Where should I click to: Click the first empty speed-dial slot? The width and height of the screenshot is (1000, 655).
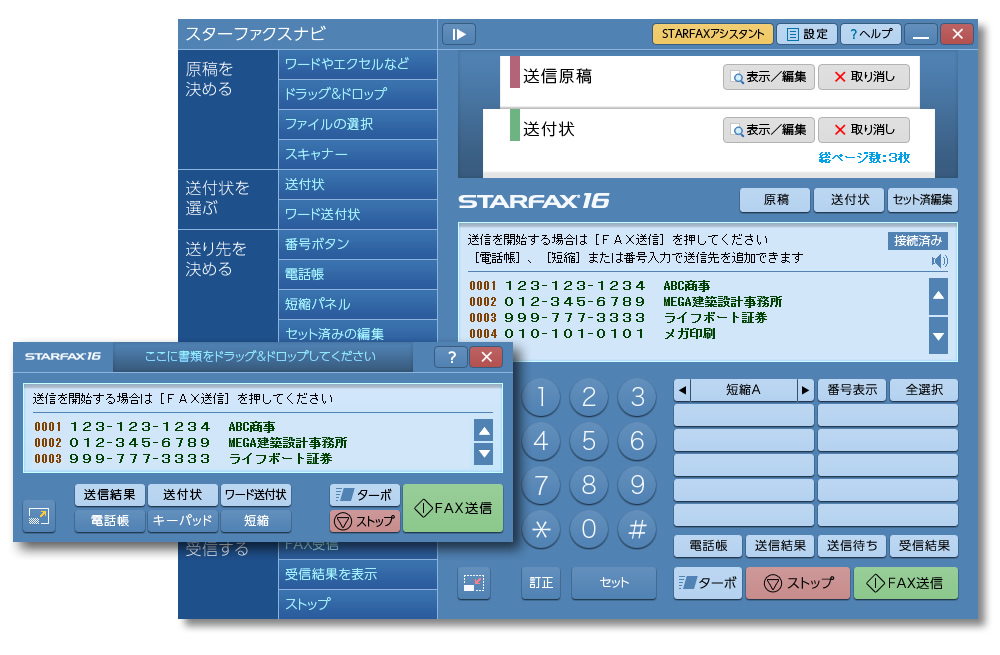743,415
